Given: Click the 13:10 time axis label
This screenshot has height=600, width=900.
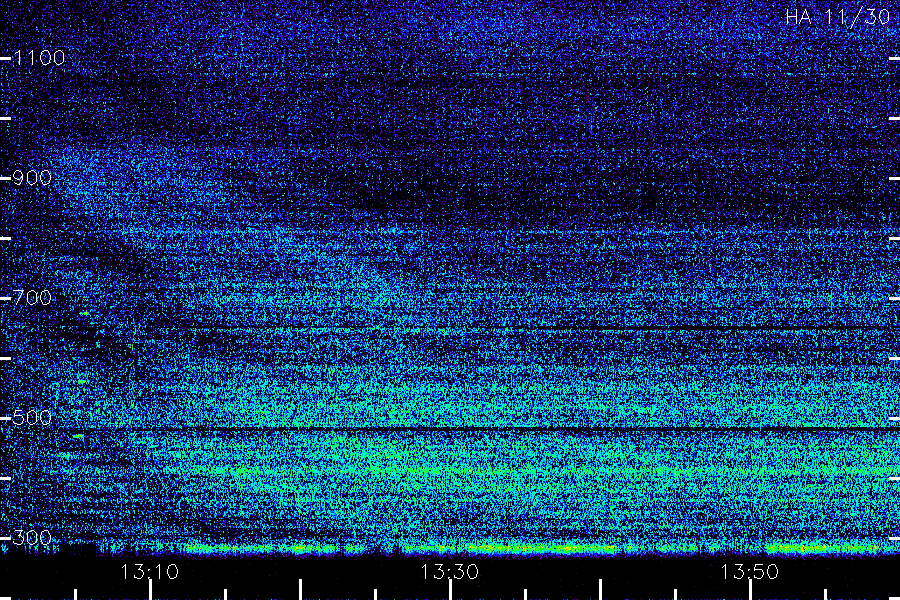Looking at the screenshot, I should pos(149,571).
